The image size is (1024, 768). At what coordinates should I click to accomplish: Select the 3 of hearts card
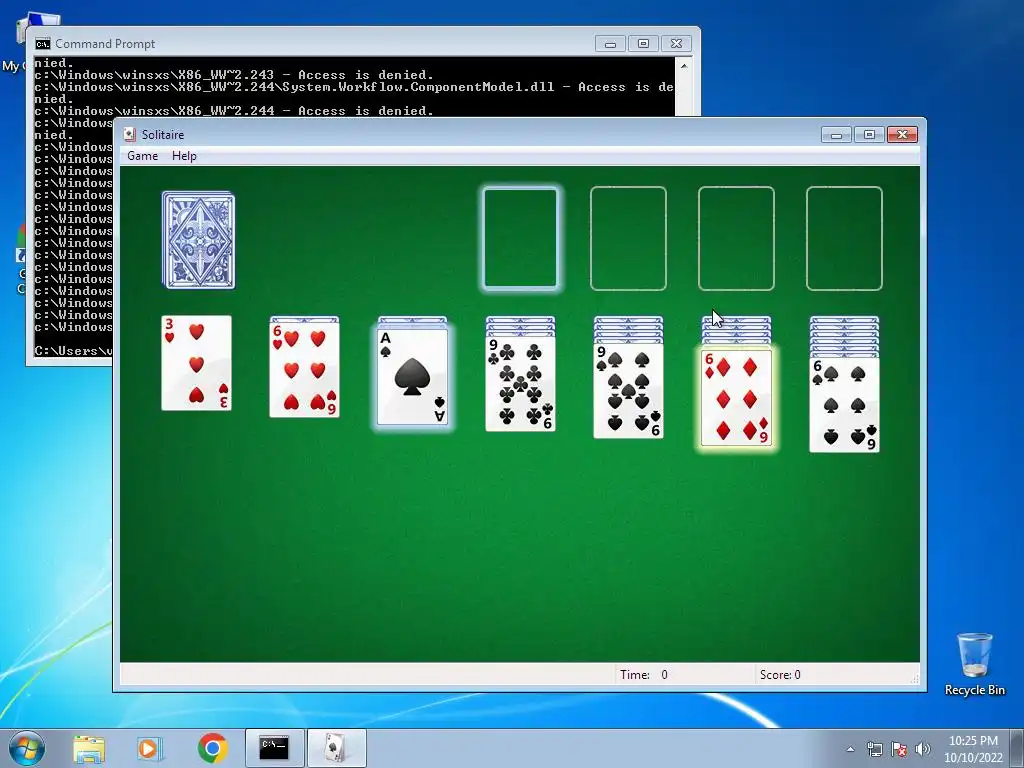click(197, 363)
